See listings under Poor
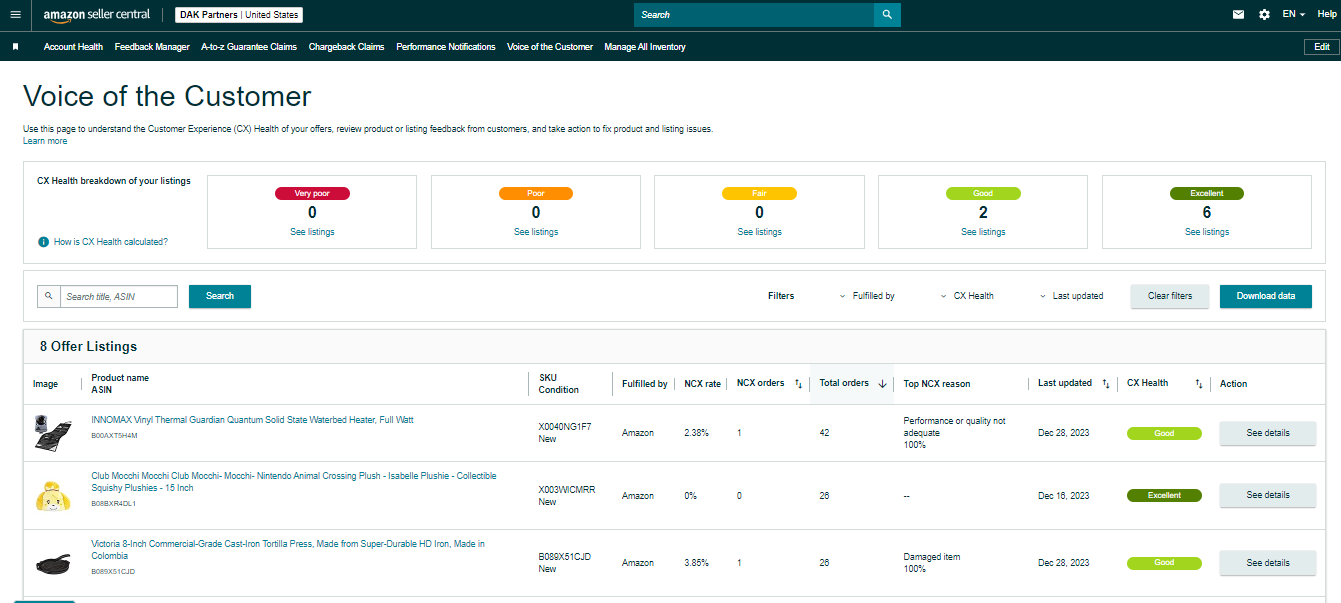Screen dimensions: 1341x603 (536, 232)
